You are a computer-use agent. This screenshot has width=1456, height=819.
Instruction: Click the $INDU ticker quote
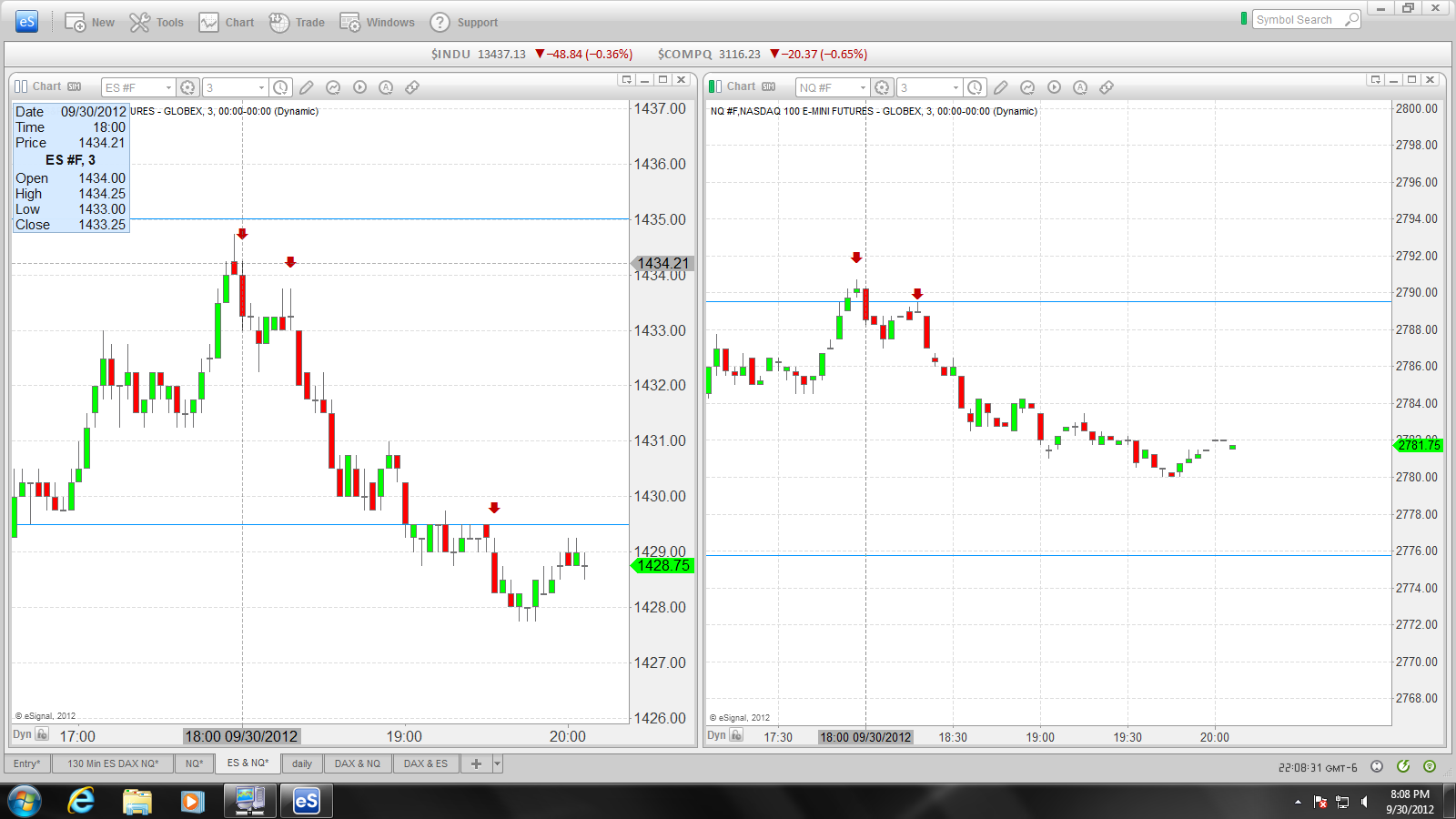point(531,54)
